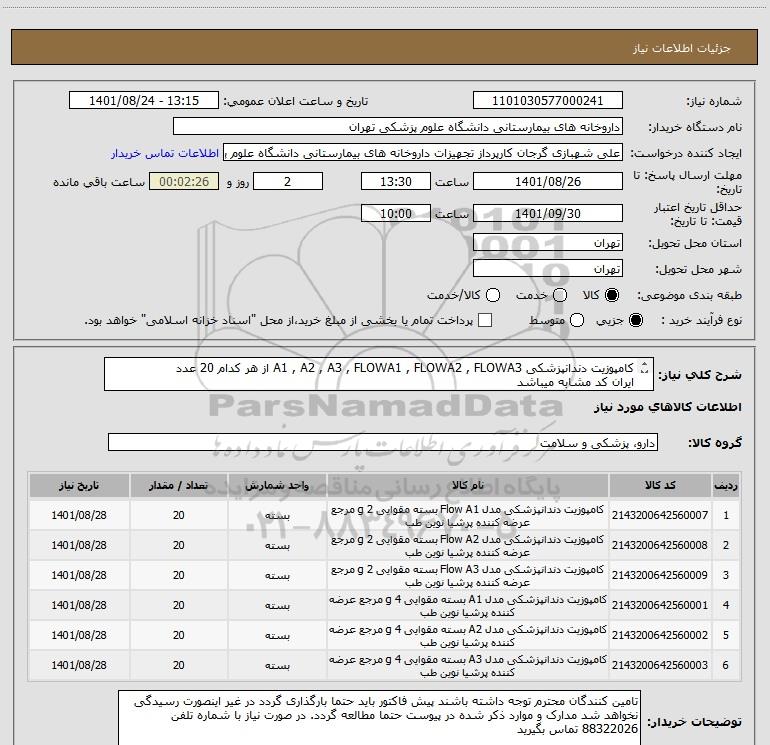Click the A2 4 g product name cell
This screenshot has width=770, height=745.
468,635
